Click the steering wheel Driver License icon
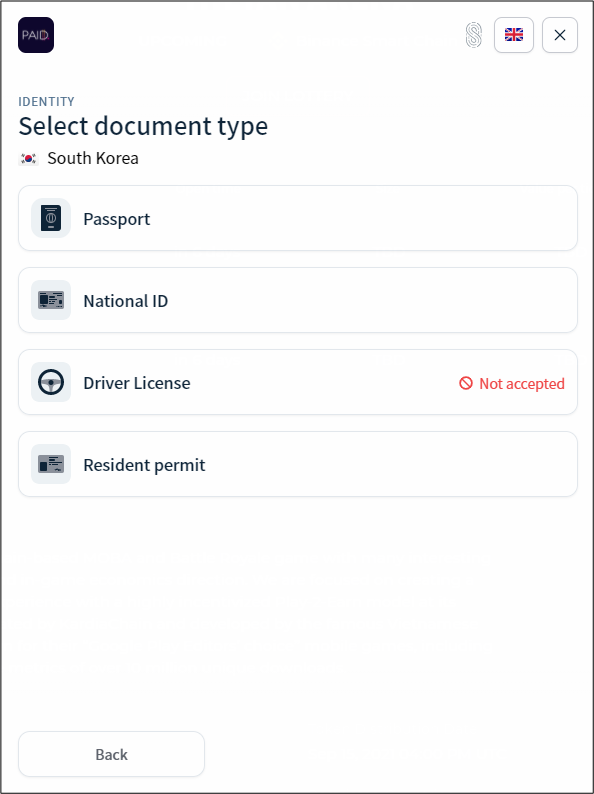Screen dimensions: 594x794 tap(51, 382)
